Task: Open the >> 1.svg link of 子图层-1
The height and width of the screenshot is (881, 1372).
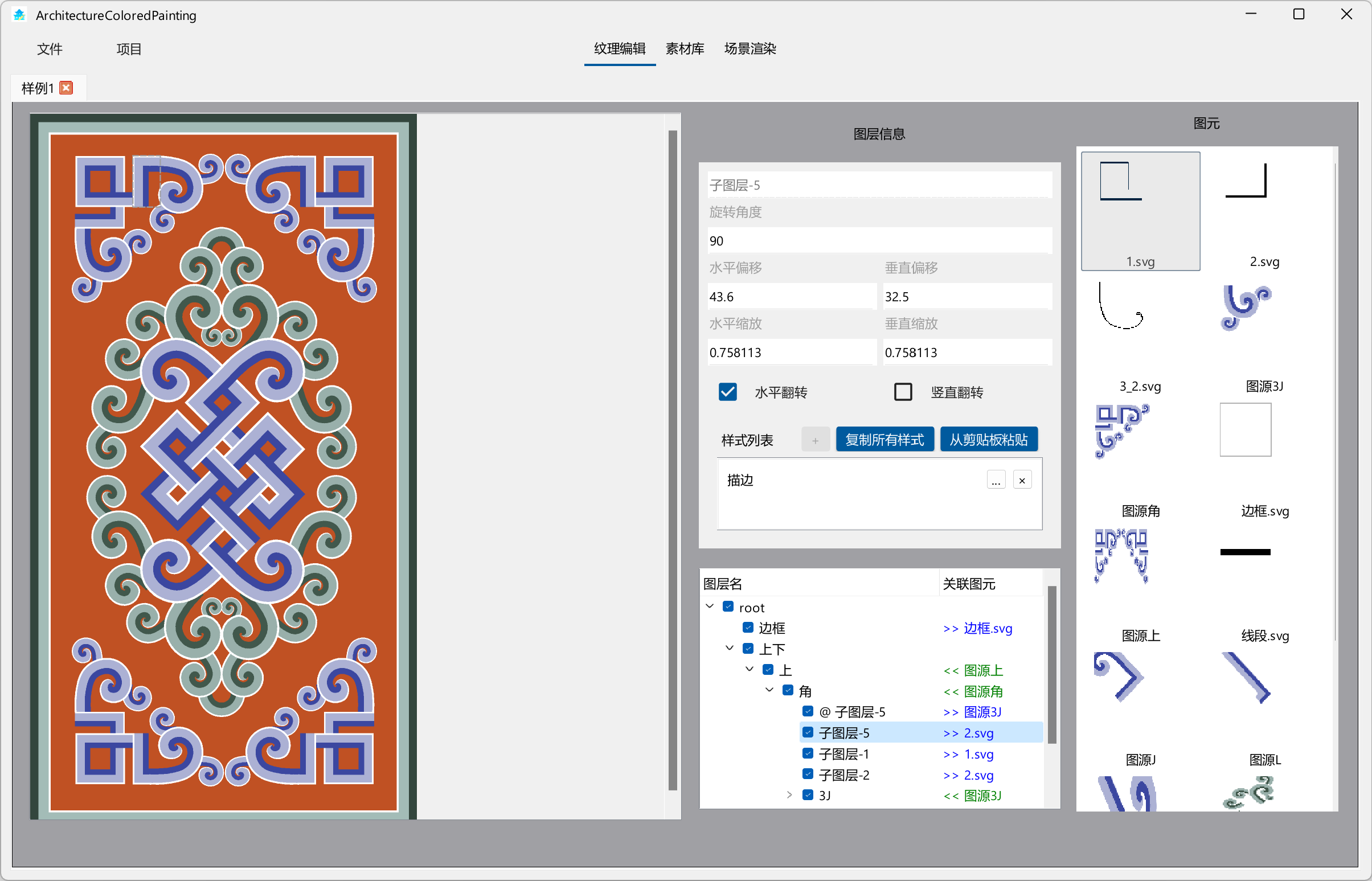Action: click(x=968, y=754)
